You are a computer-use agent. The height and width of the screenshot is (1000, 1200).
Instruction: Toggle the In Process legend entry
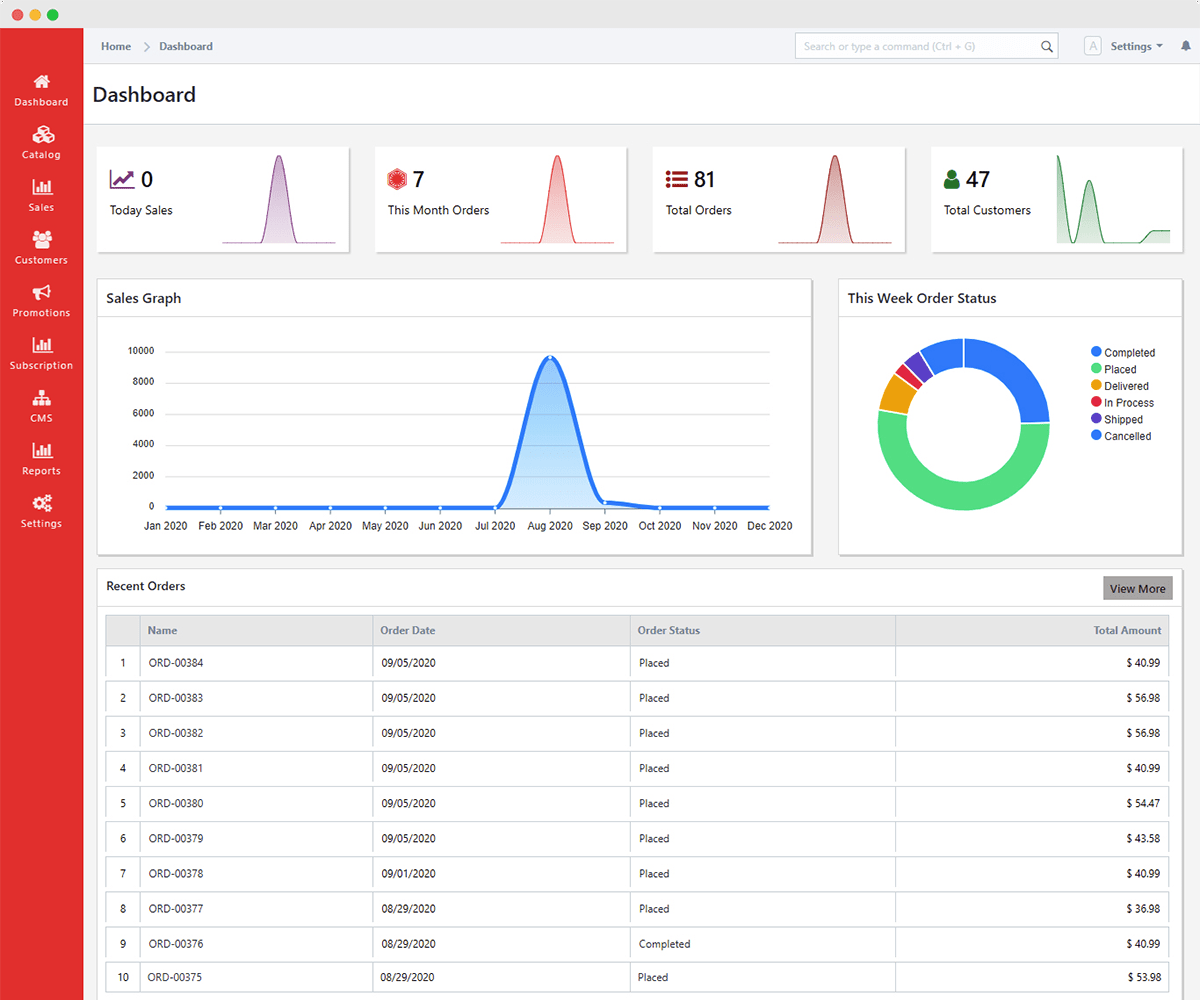(1123, 403)
